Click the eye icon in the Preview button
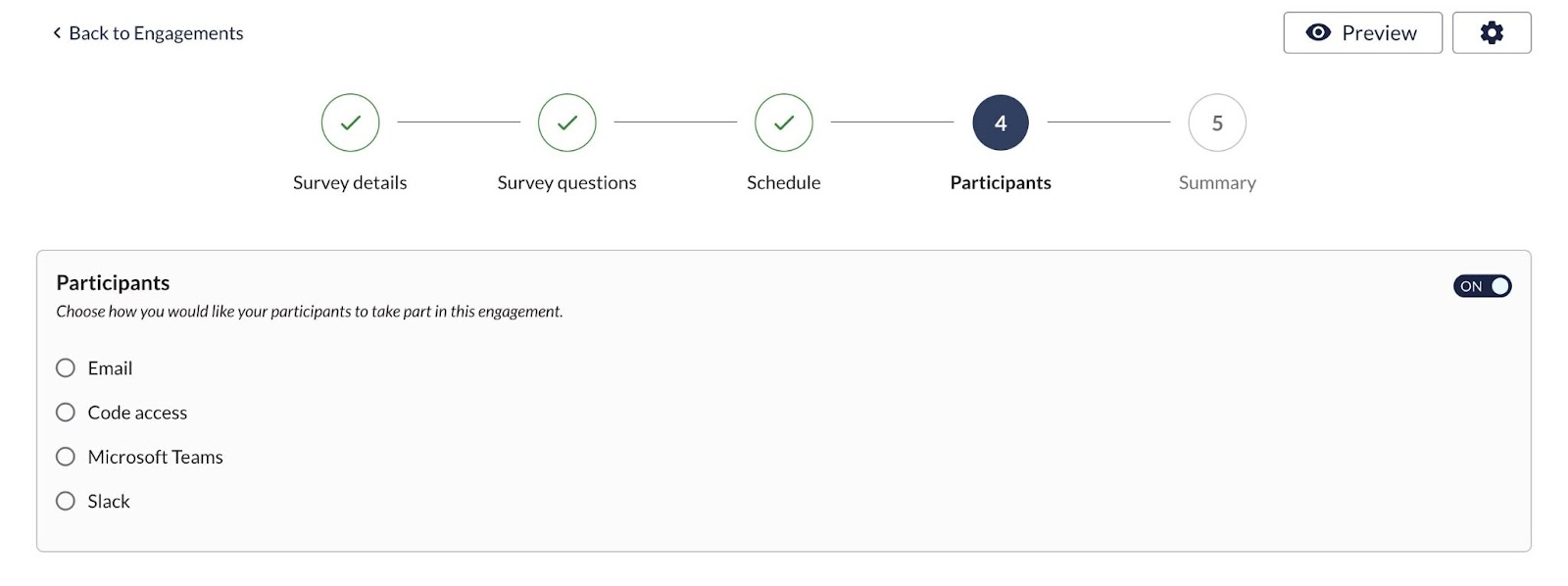The image size is (1568, 586). 1318,32
